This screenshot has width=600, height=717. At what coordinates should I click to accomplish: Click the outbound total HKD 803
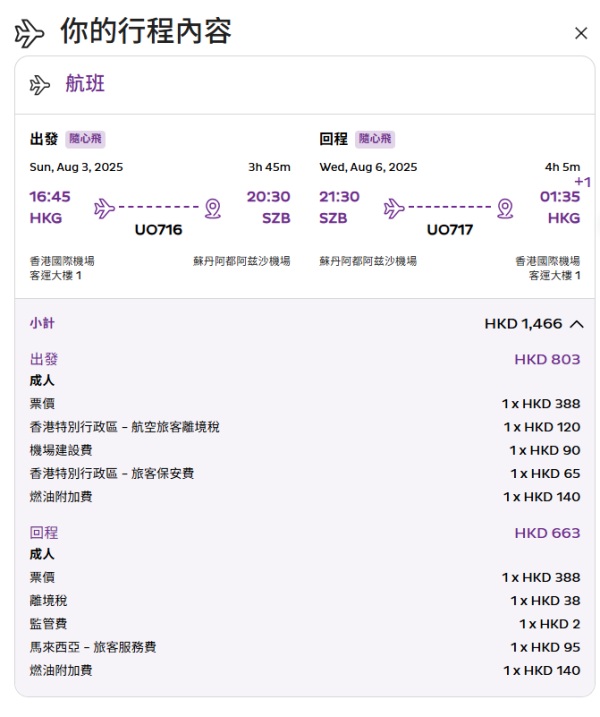547,359
